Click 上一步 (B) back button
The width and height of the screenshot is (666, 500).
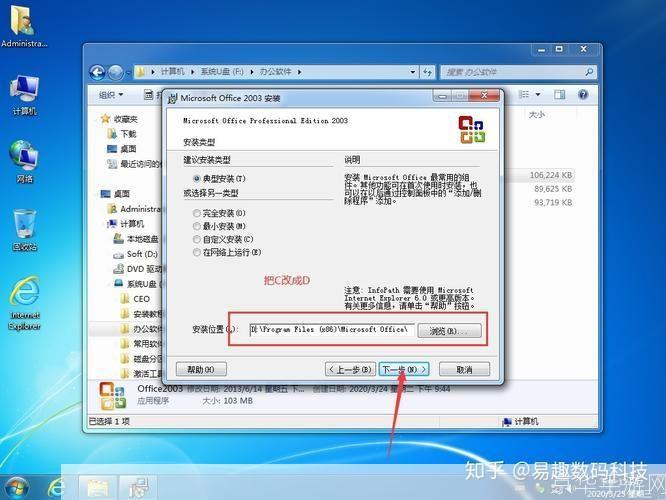pyautogui.click(x=350, y=370)
